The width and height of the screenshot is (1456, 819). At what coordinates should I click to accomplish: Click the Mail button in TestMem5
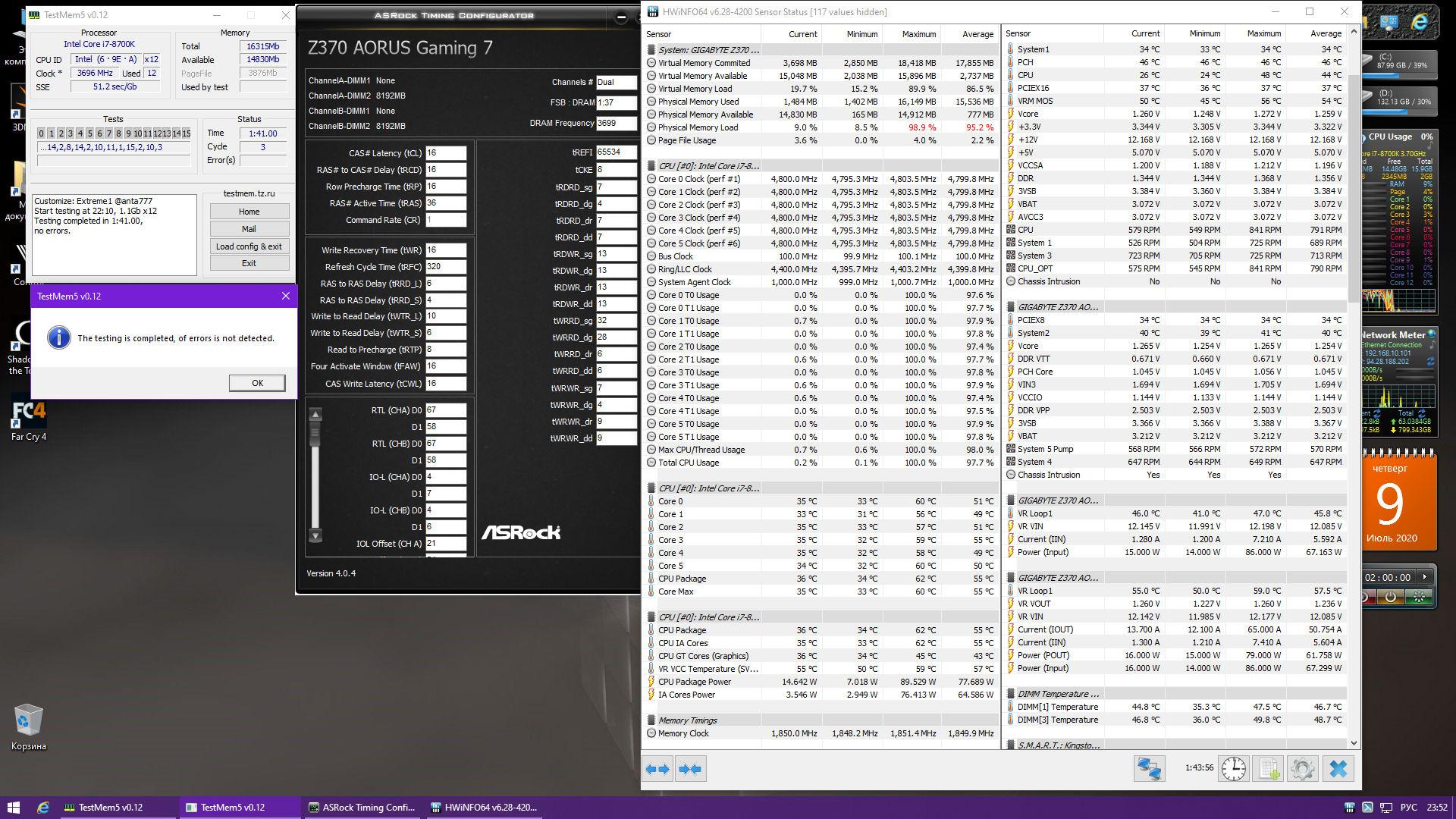click(249, 229)
